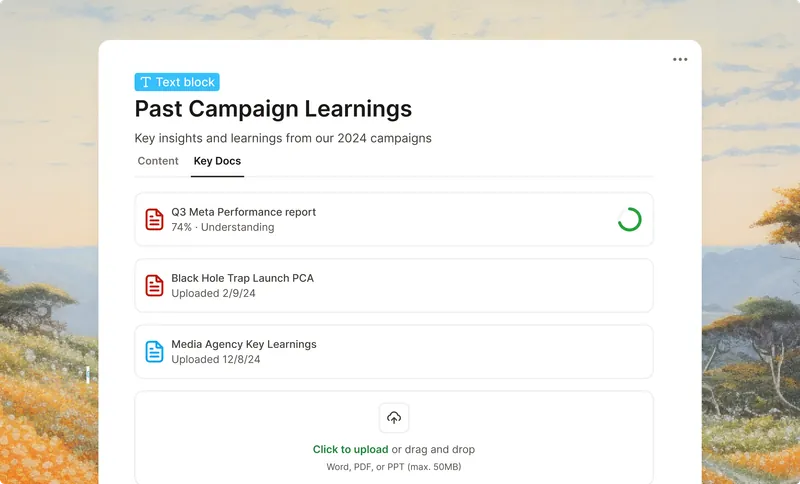The width and height of the screenshot is (800, 484).
Task: Click the cloud upload icon
Action: click(x=394, y=418)
